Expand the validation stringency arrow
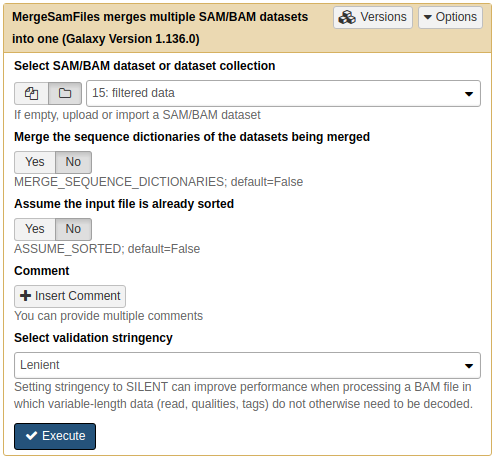This screenshot has width=495, height=461. 469,366
